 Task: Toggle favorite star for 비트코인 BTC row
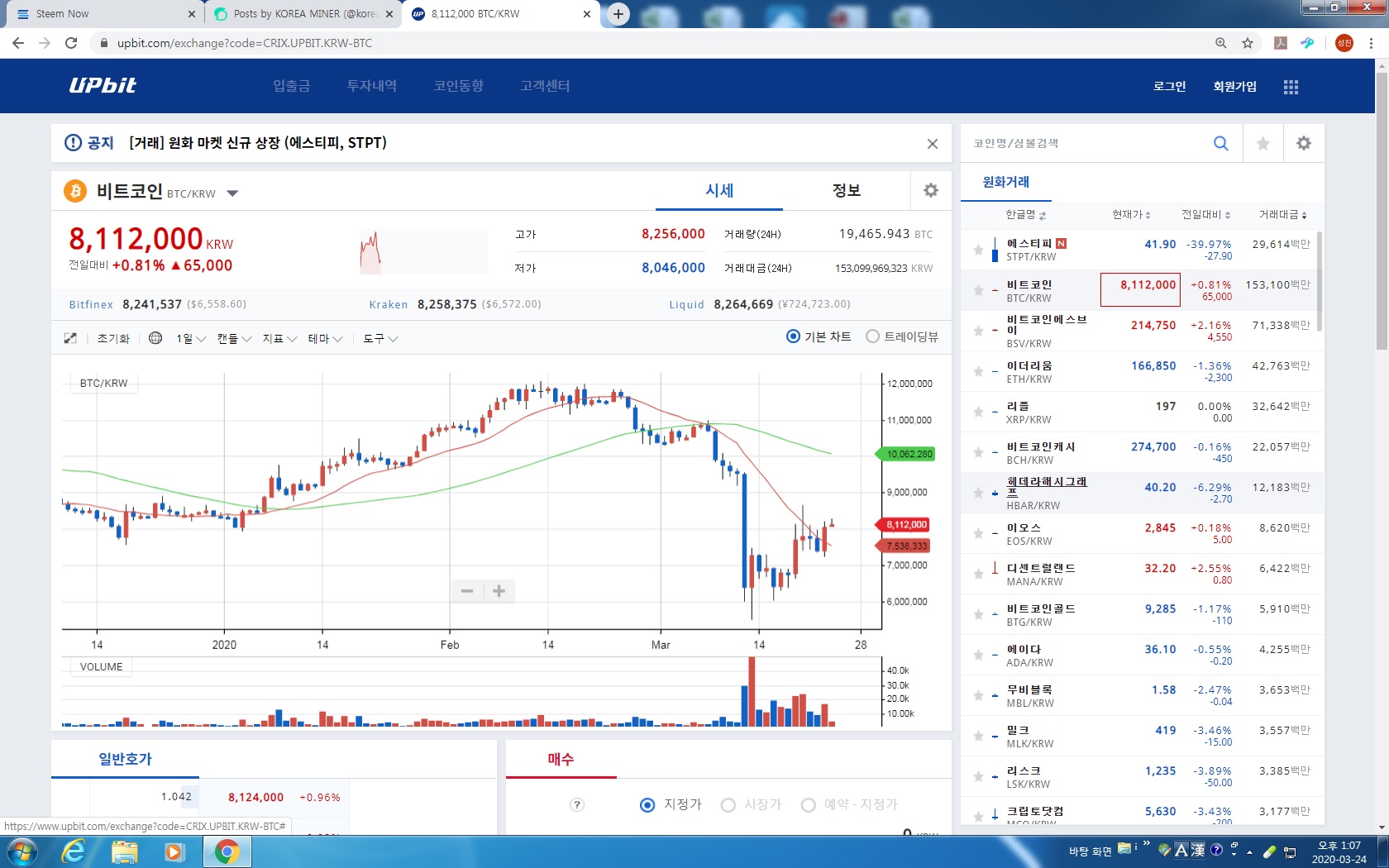(x=978, y=290)
